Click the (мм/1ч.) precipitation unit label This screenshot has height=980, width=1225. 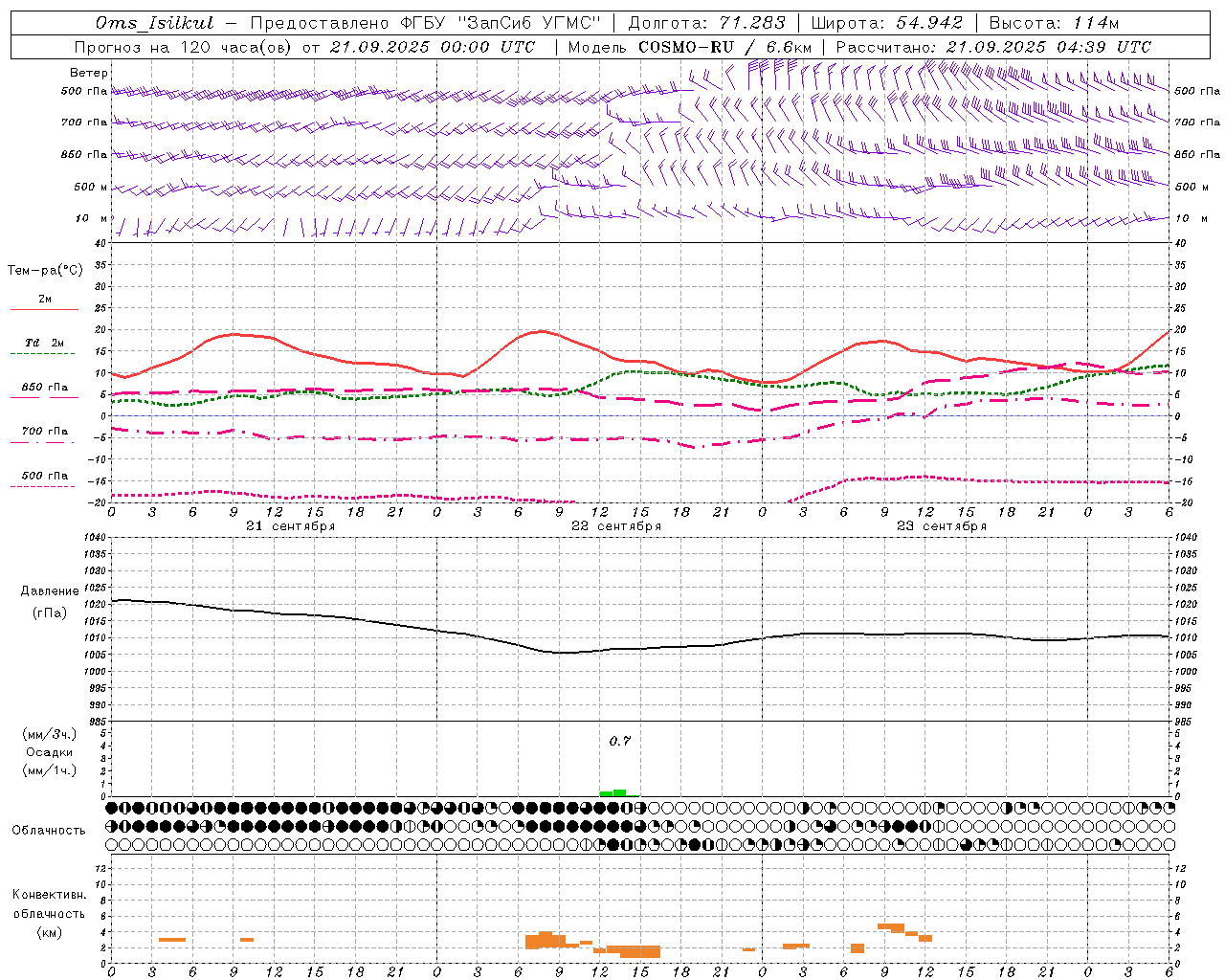click(50, 770)
